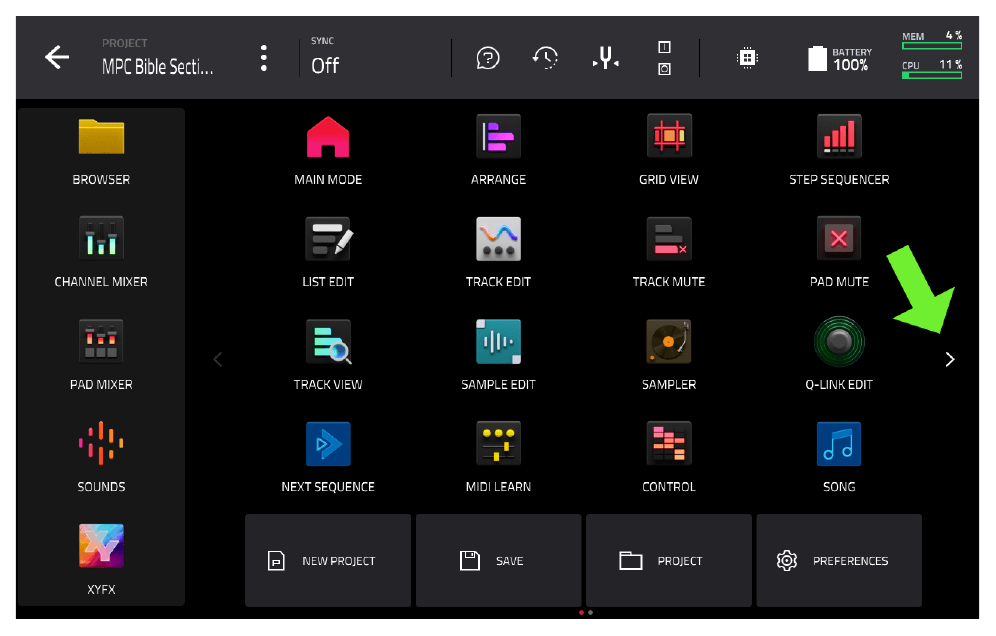Open the Sampler mode icon

pyautogui.click(x=668, y=342)
